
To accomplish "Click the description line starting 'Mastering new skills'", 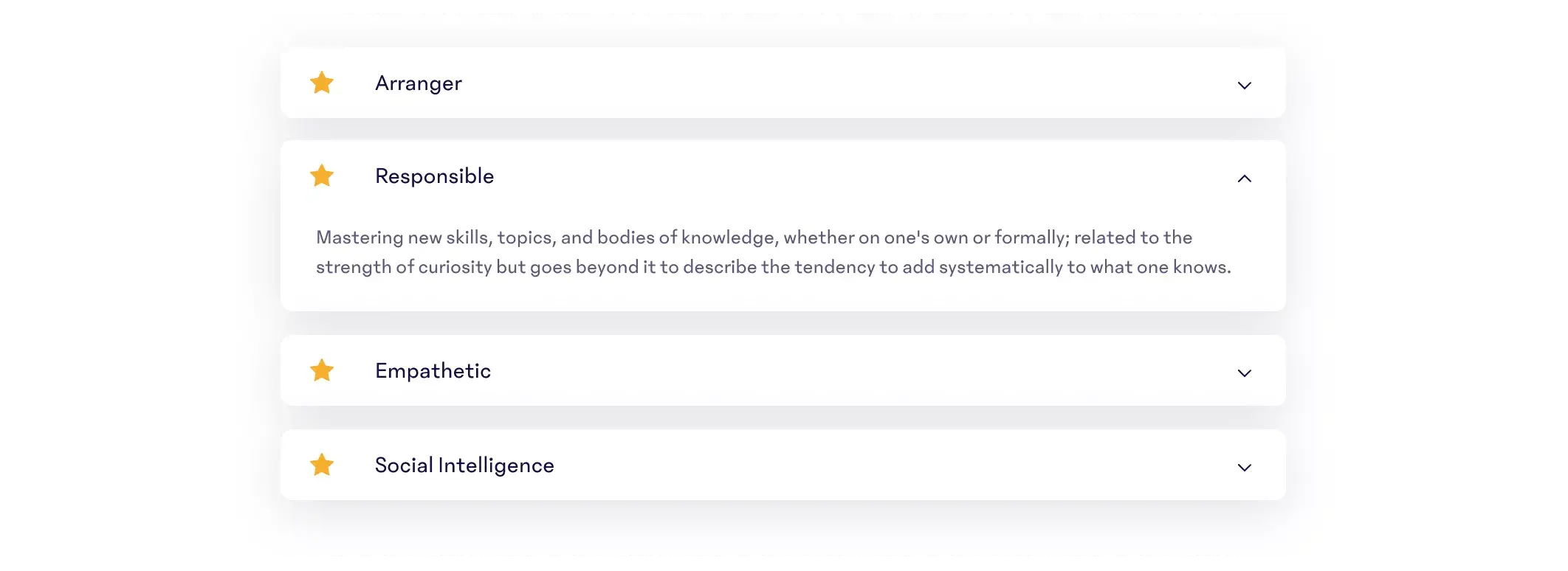I will [754, 238].
